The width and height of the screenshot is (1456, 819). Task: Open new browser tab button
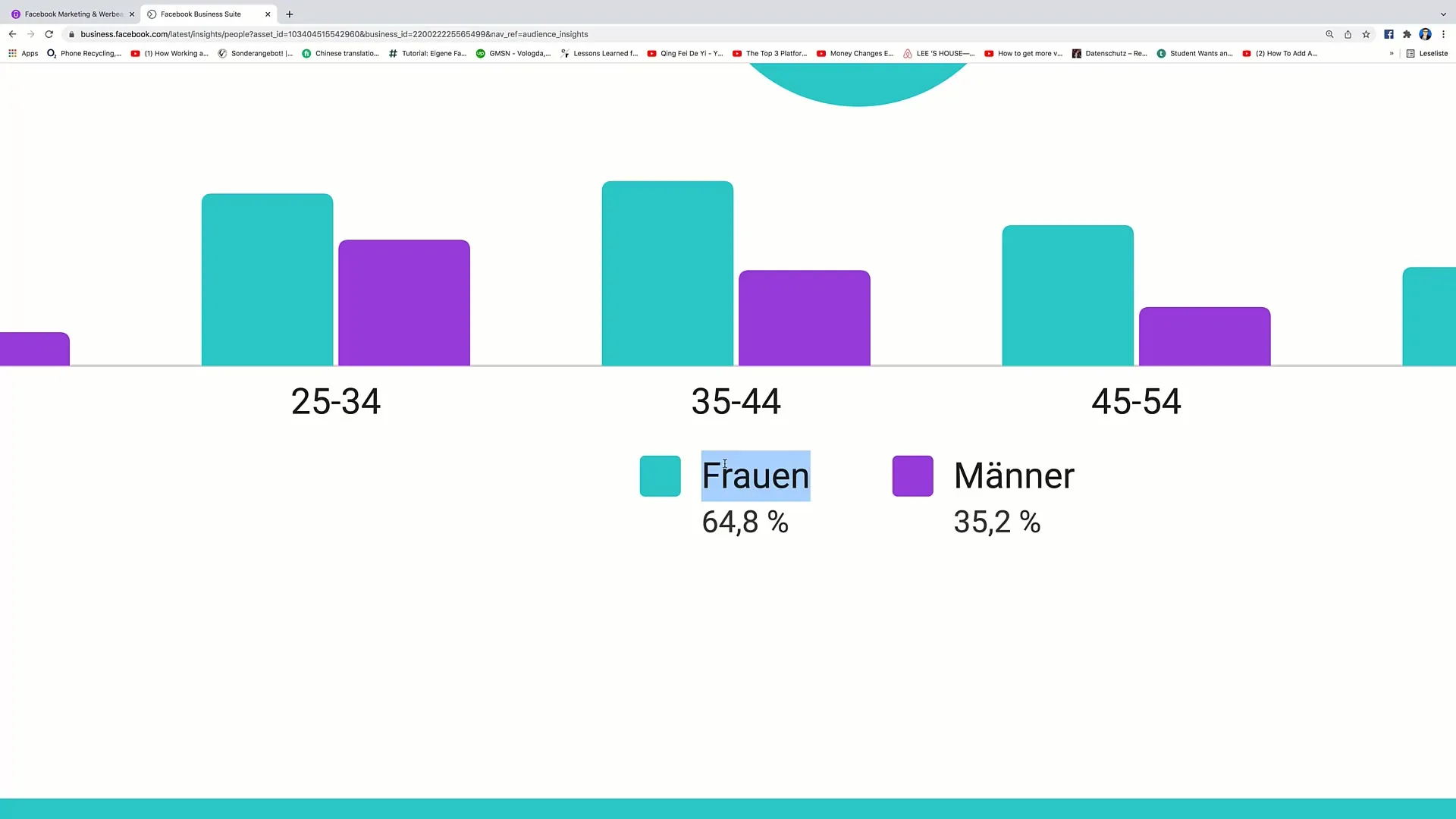coord(290,13)
